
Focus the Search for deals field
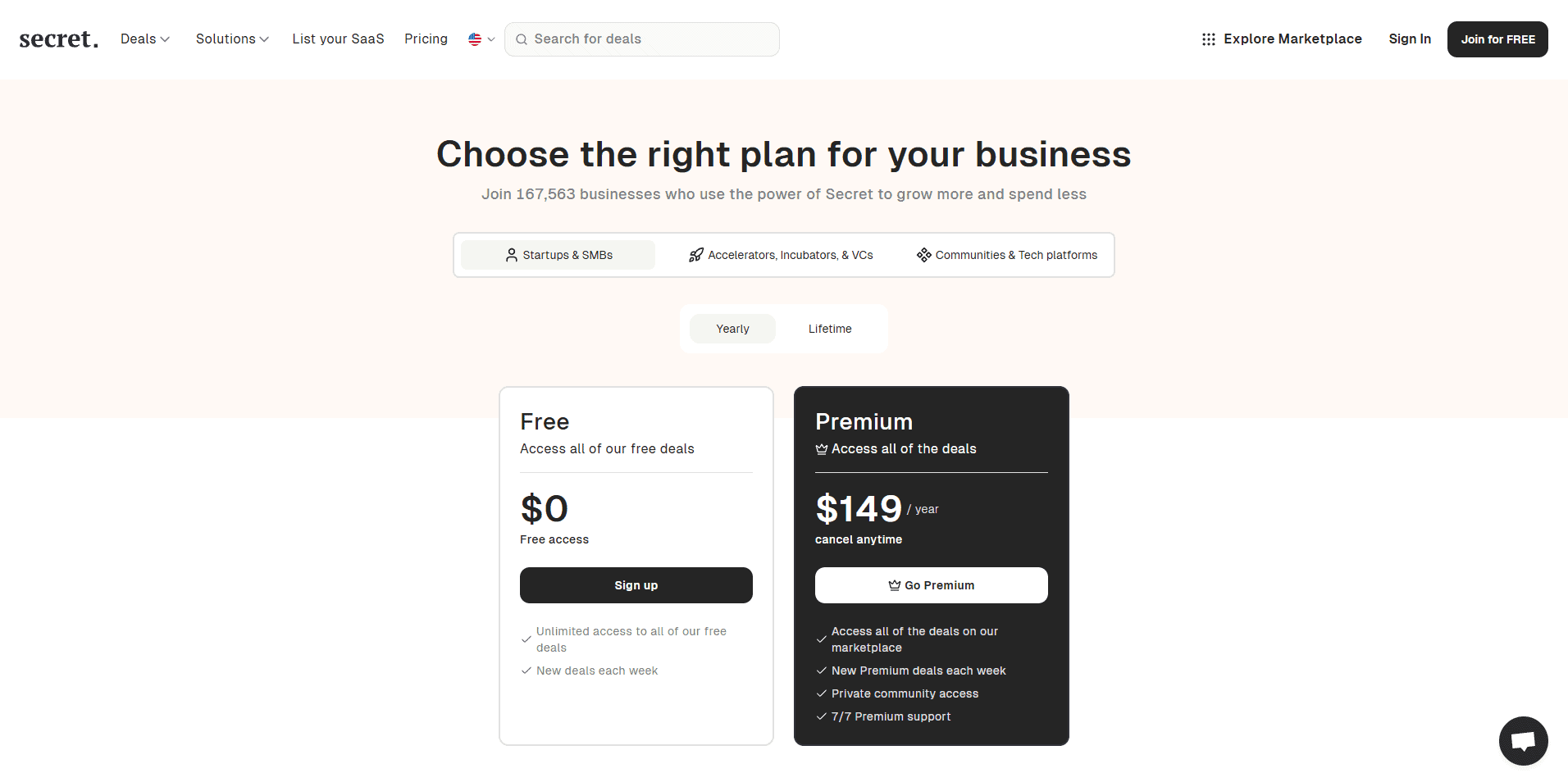[642, 39]
